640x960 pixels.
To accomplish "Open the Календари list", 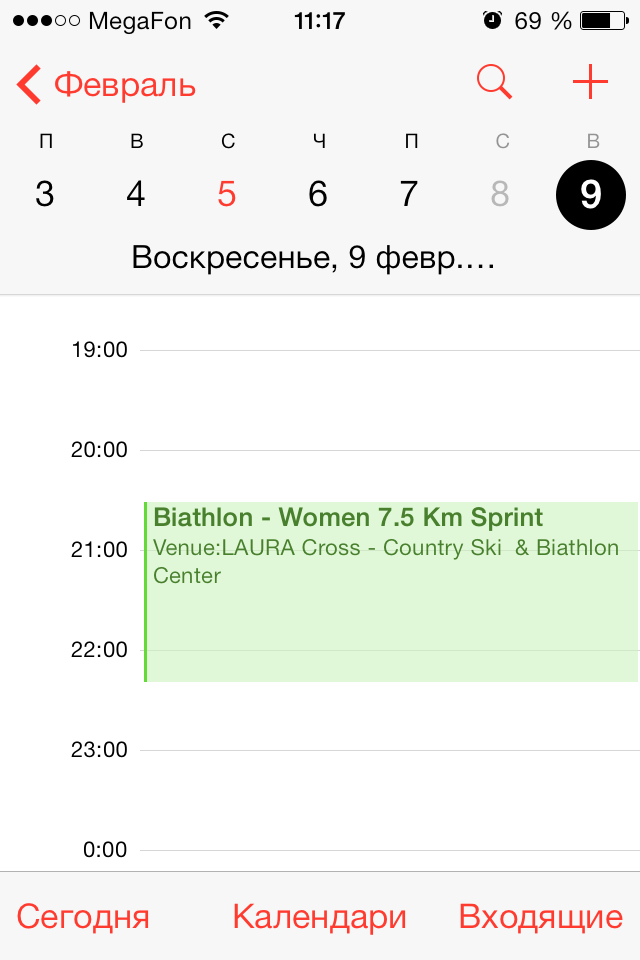I will pos(320,916).
